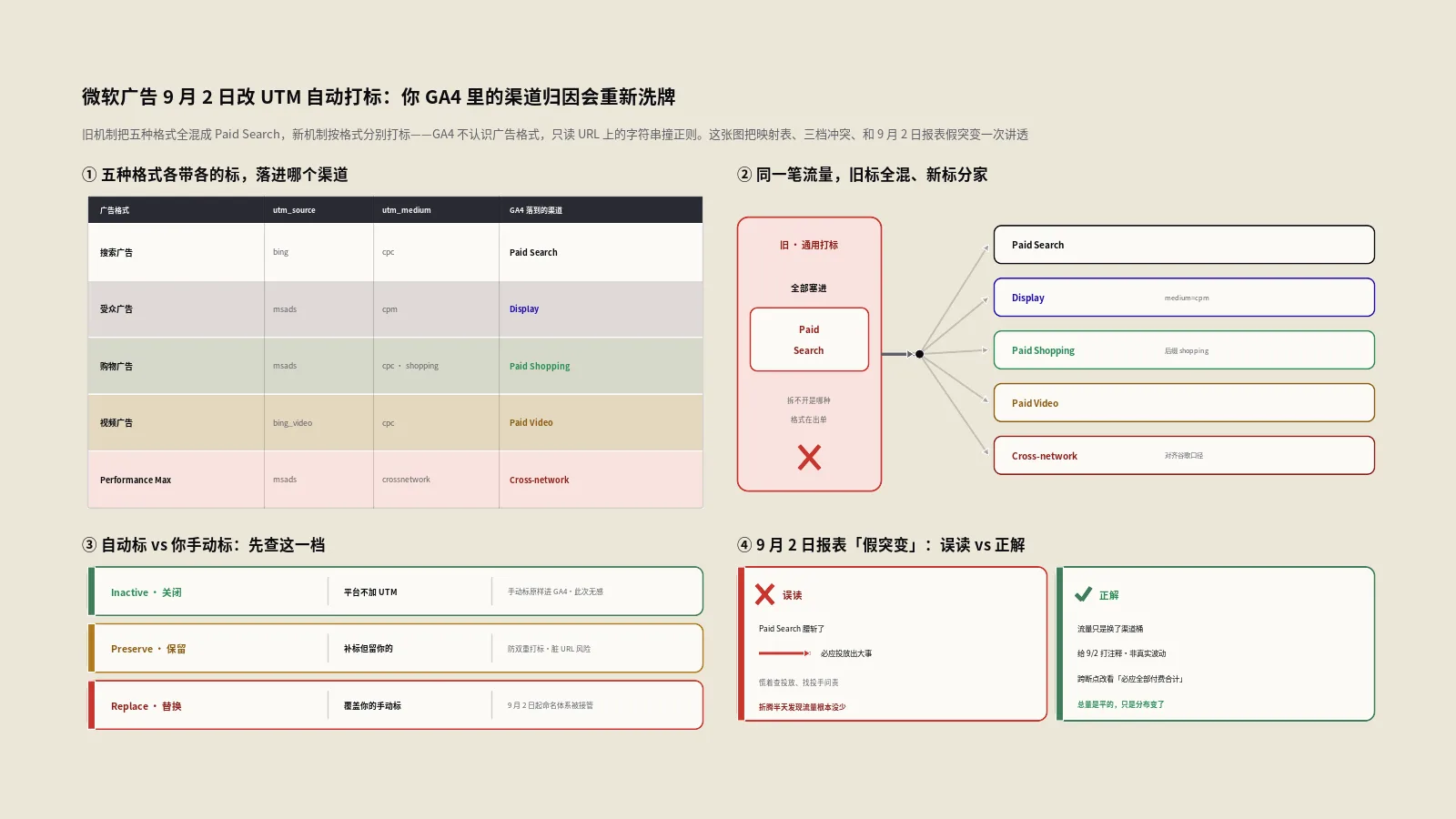Screen dimensions: 1456x819
Task: Click the Paid Search 腰斩了 line
Action: pyautogui.click(x=792, y=629)
